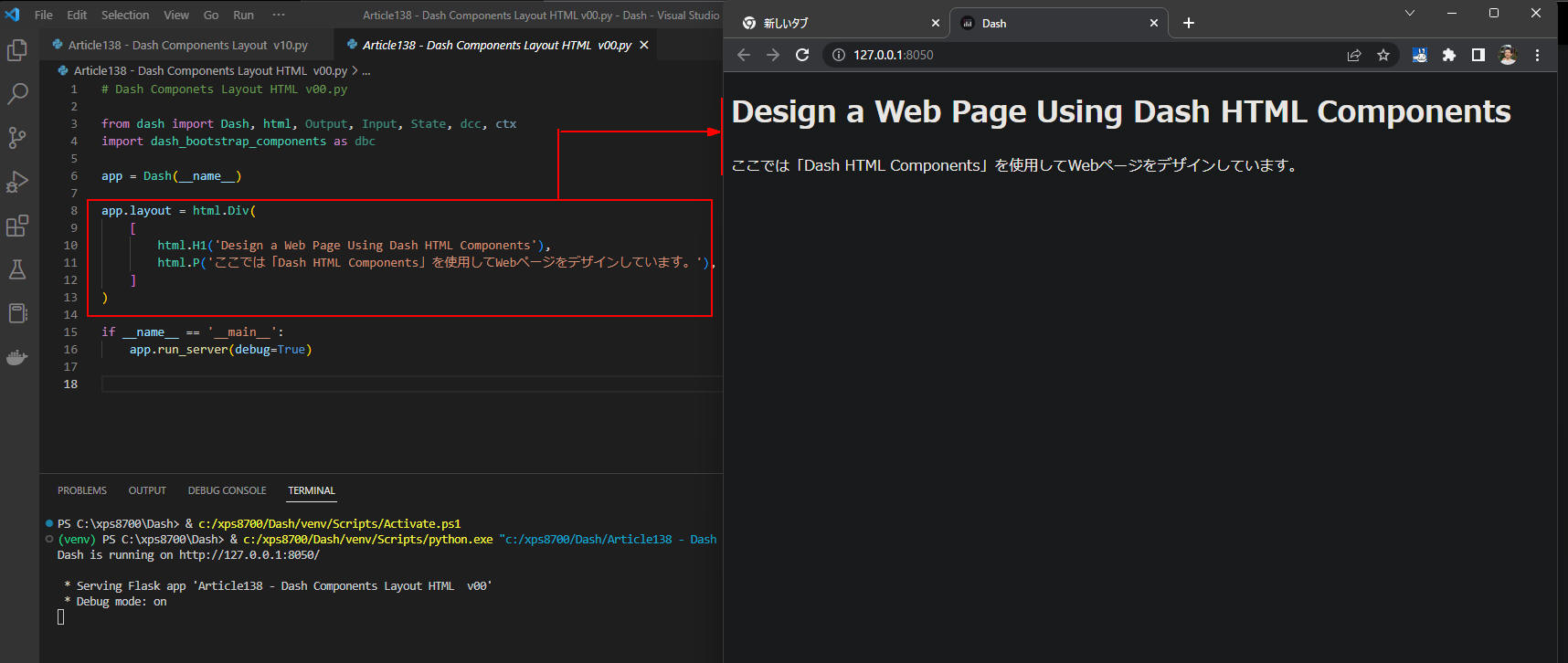This screenshot has width=1568, height=663.
Task: Open the overflow menu in VS Code menu bar
Action: [279, 15]
